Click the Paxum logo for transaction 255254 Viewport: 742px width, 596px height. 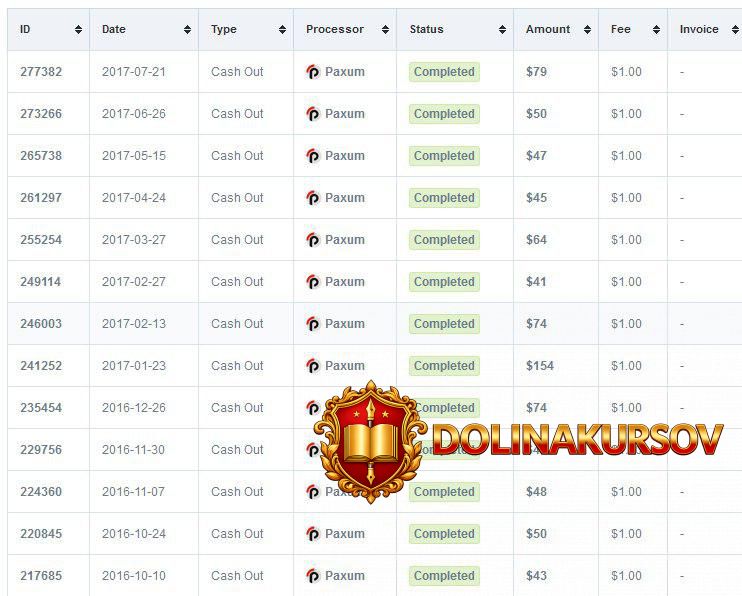point(313,240)
